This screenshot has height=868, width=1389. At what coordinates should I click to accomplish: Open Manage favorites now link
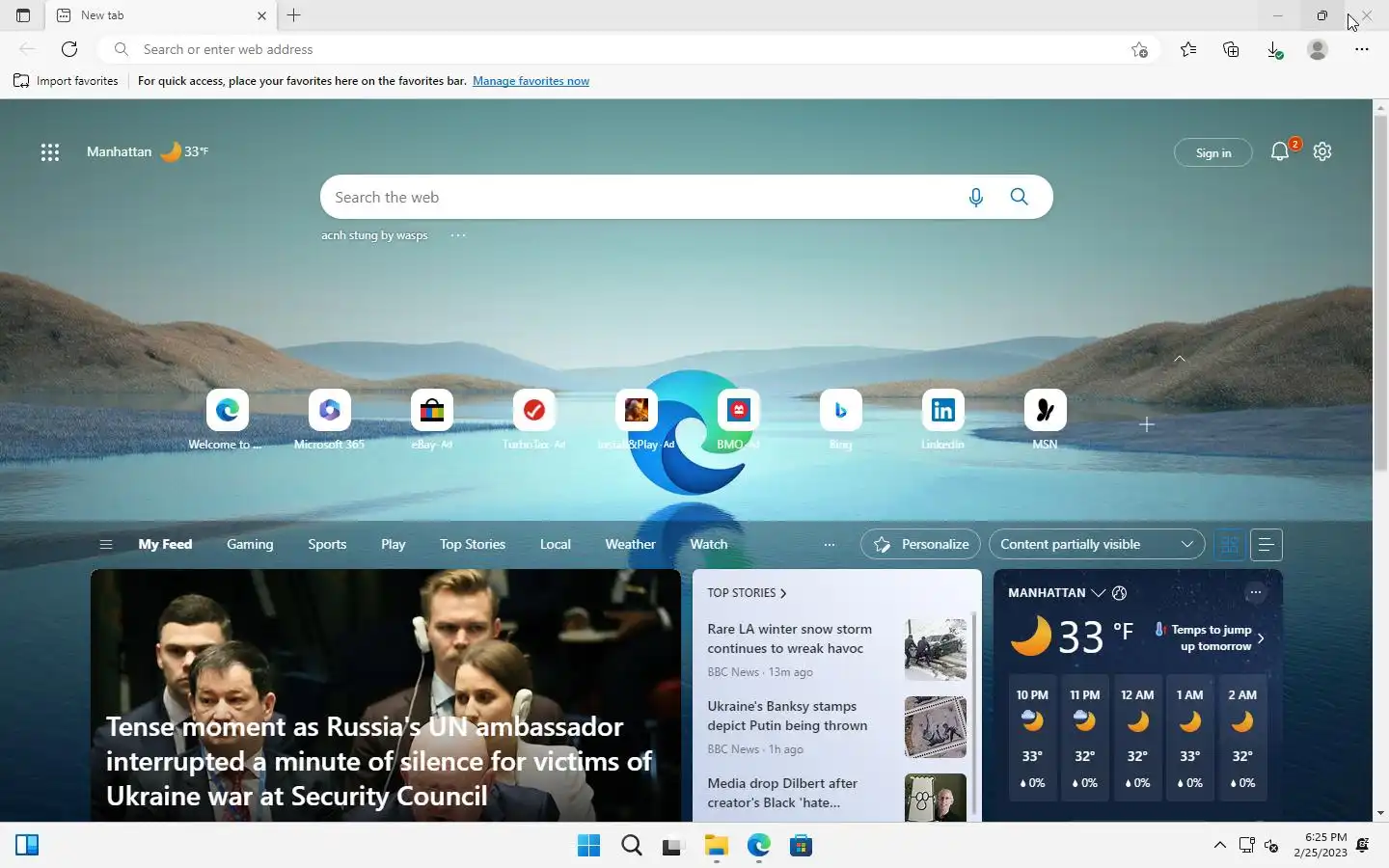(531, 81)
